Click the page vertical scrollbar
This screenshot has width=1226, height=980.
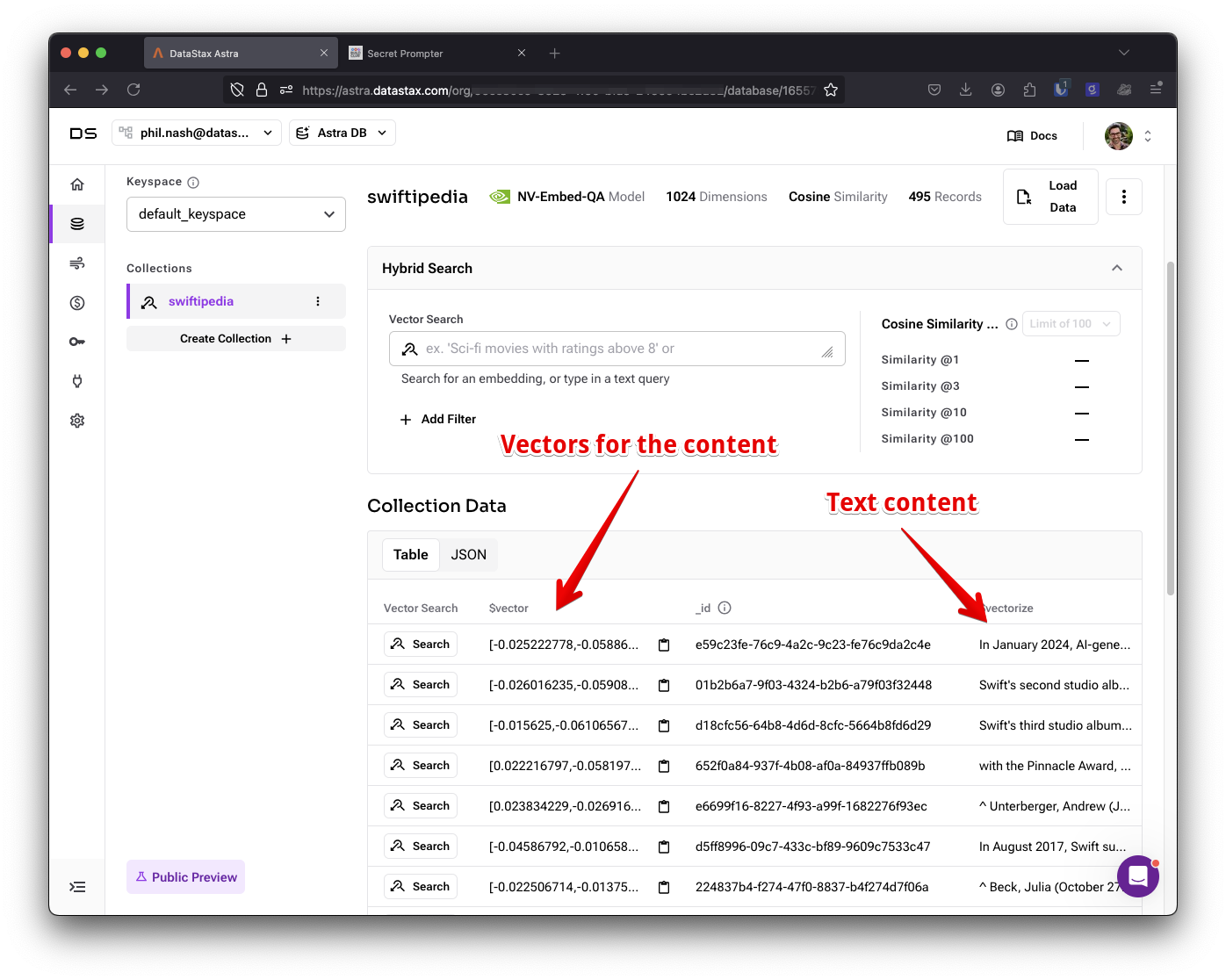(1170, 429)
